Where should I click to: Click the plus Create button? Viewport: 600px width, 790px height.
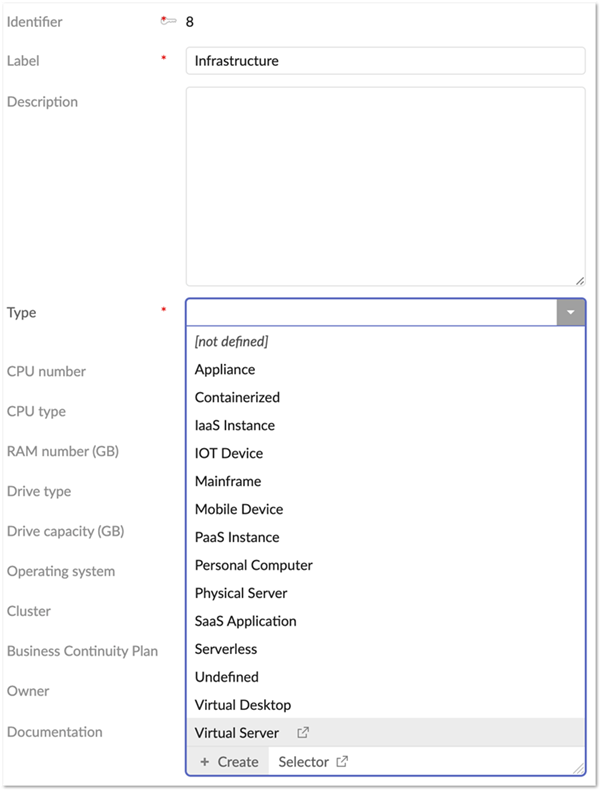[228, 762]
